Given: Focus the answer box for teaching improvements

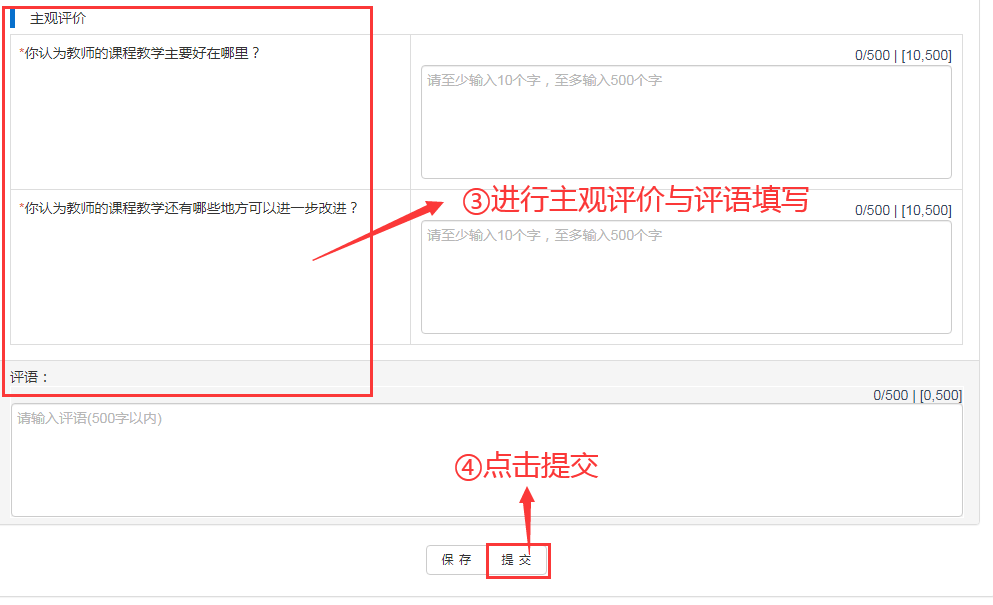Looking at the screenshot, I should coord(686,277).
